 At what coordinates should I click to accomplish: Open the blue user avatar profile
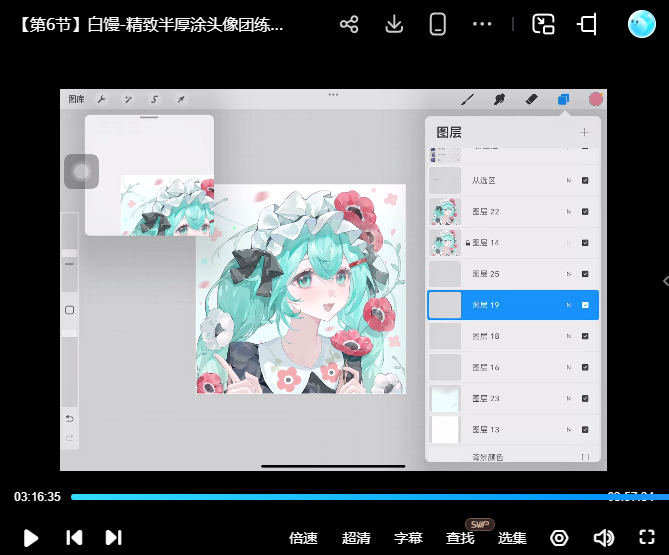tap(642, 24)
